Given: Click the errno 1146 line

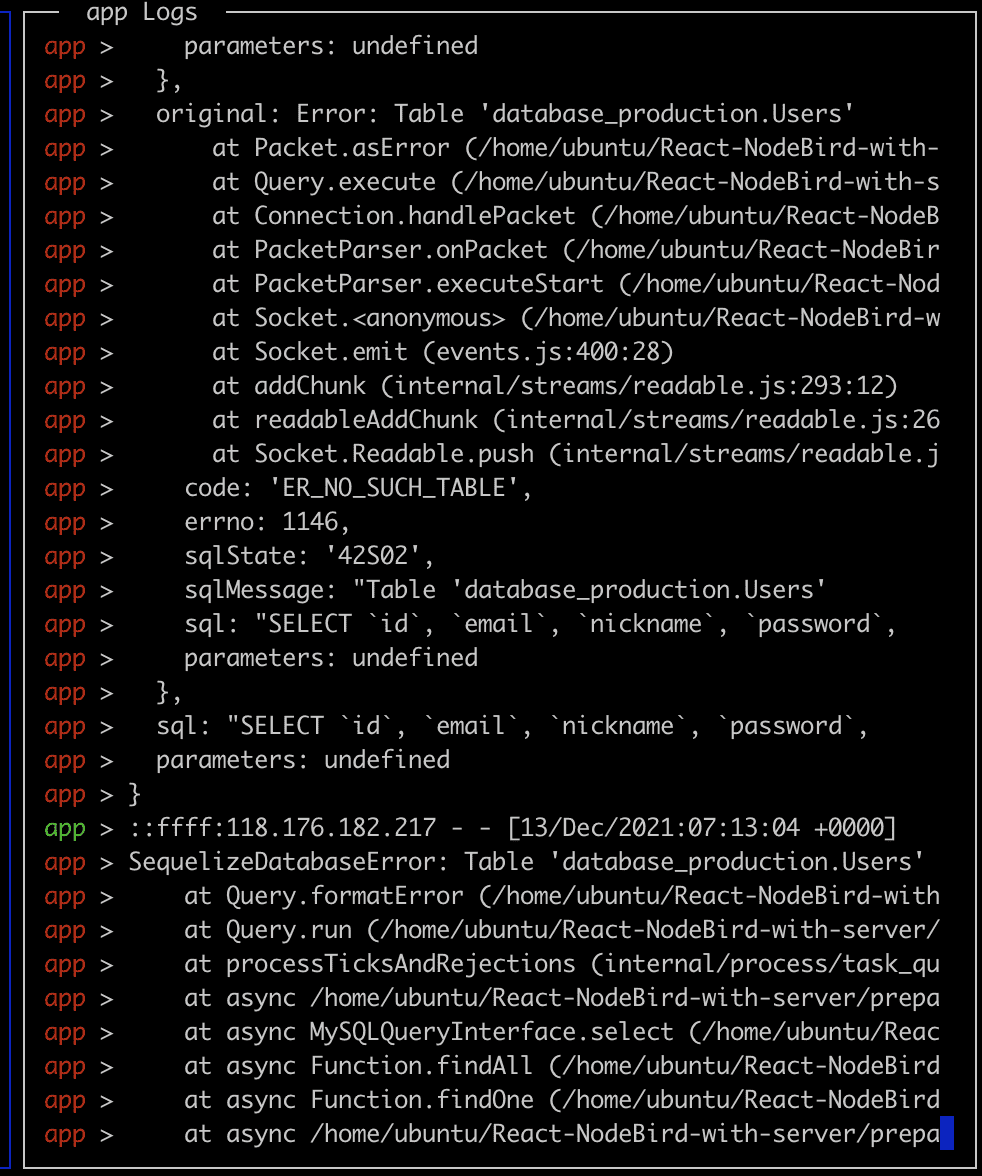Looking at the screenshot, I should [x=267, y=522].
